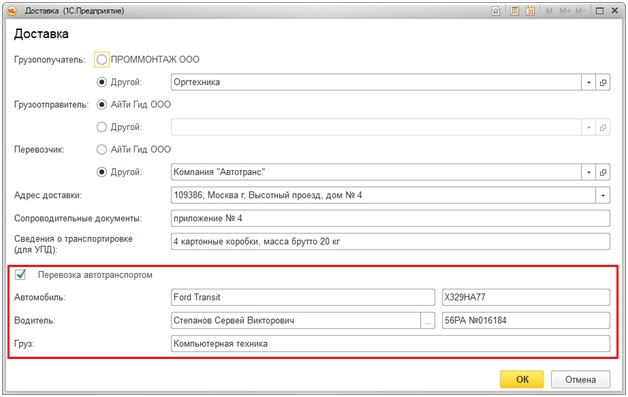The width and height of the screenshot is (628, 397).
Task: Choose АйТи Гид ООО as carrier
Action: 102,150
